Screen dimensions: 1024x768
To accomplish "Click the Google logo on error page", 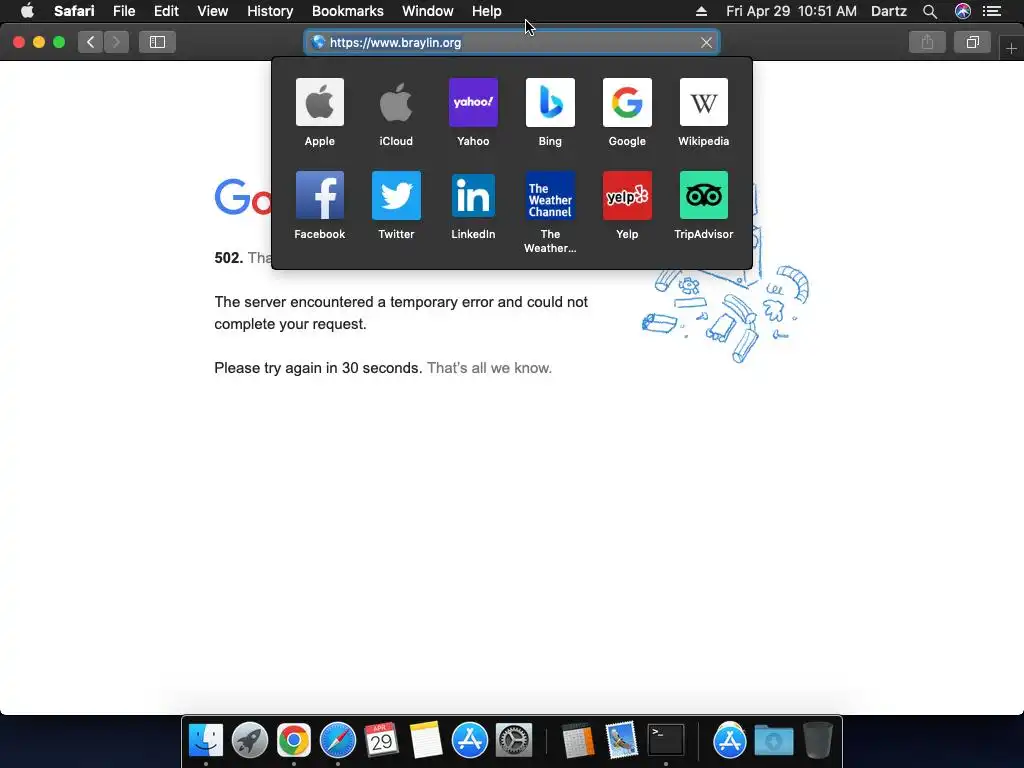I will (x=243, y=197).
